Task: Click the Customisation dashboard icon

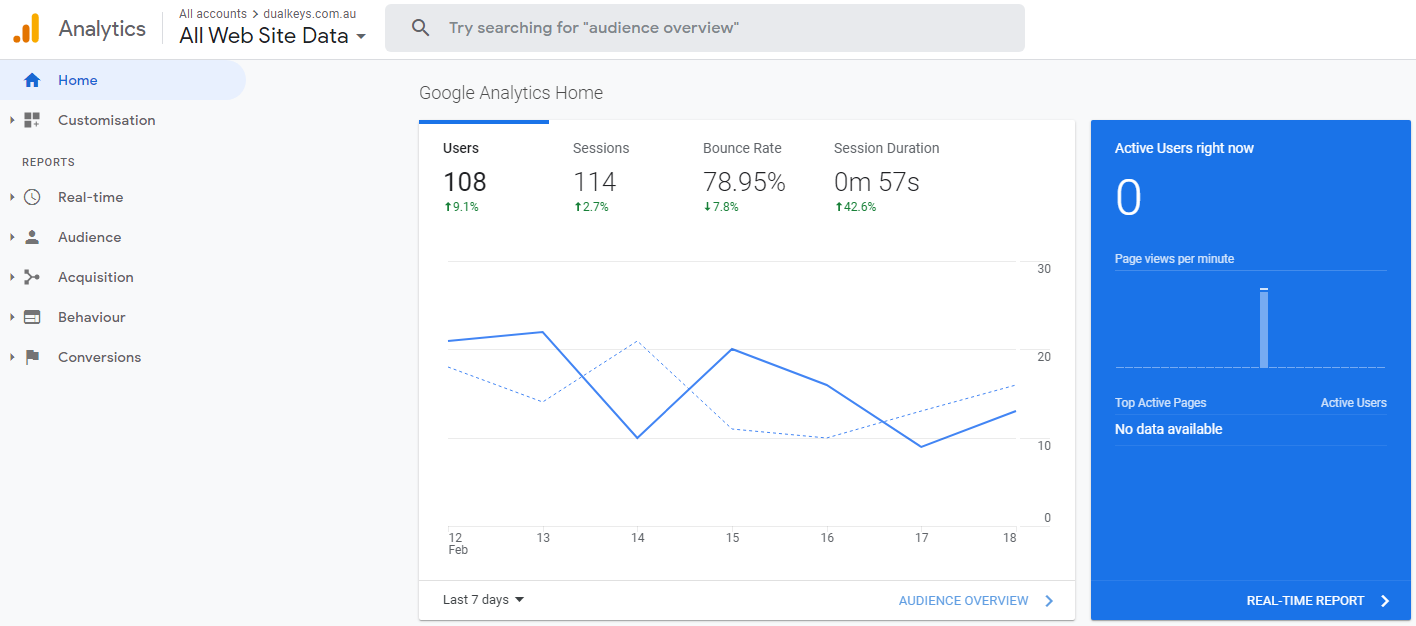Action: pos(32,120)
